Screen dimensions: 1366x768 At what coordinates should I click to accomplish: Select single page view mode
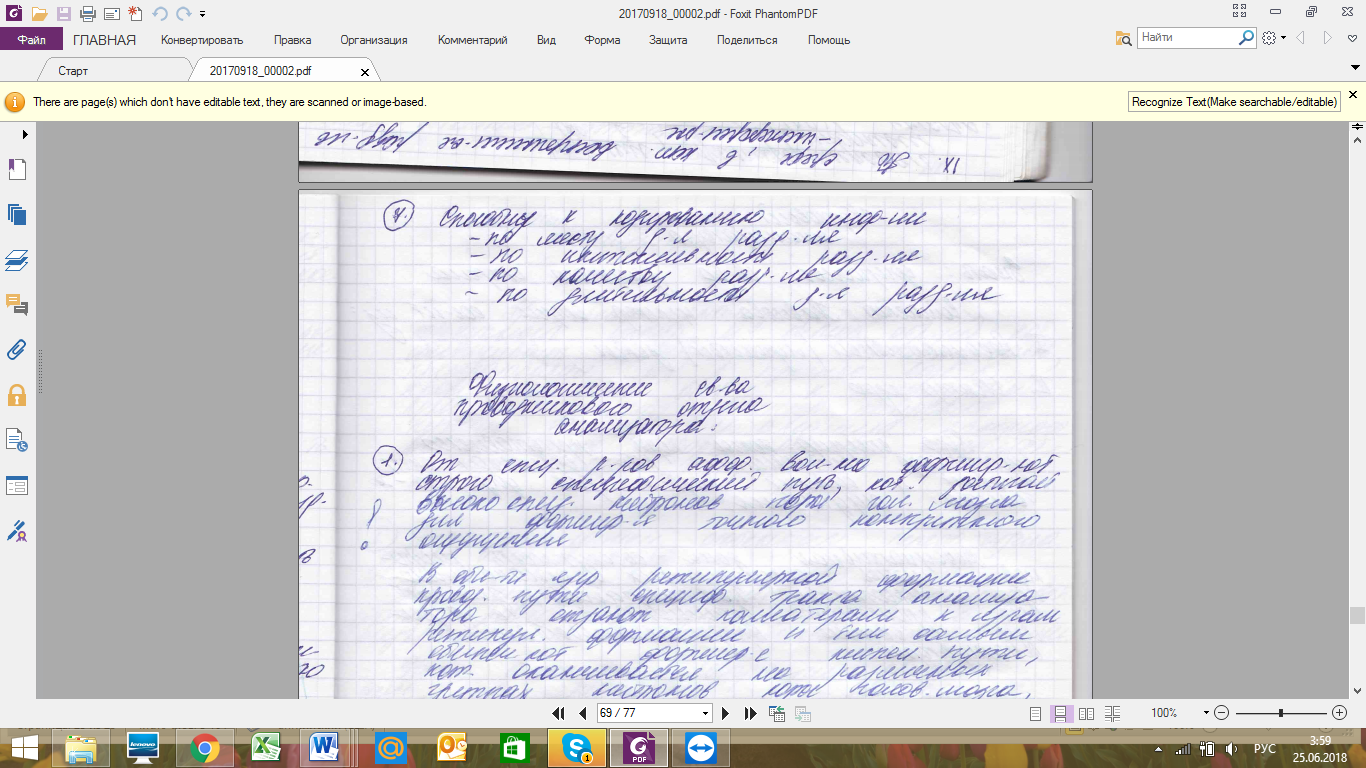[1036, 713]
